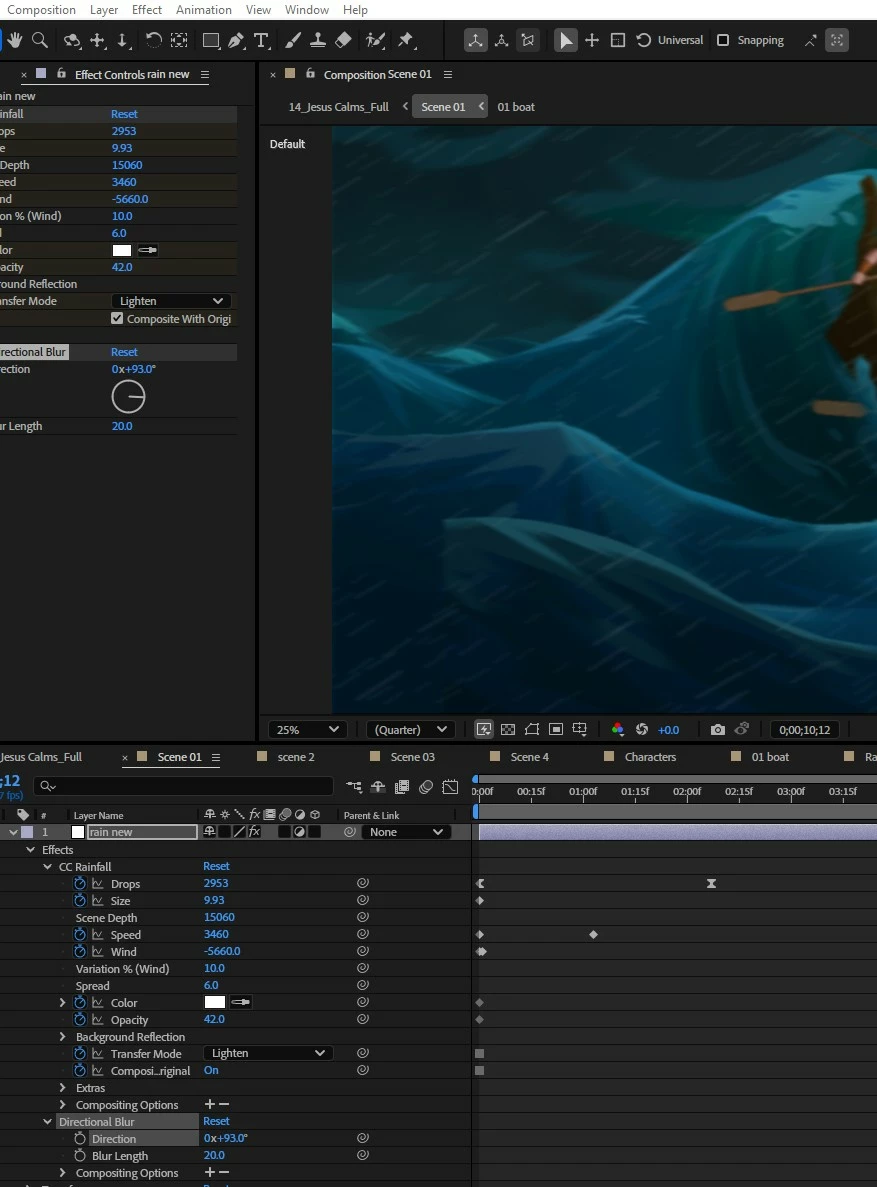The height and width of the screenshot is (1187, 877).
Task: Select the Type tool
Action: (261, 40)
